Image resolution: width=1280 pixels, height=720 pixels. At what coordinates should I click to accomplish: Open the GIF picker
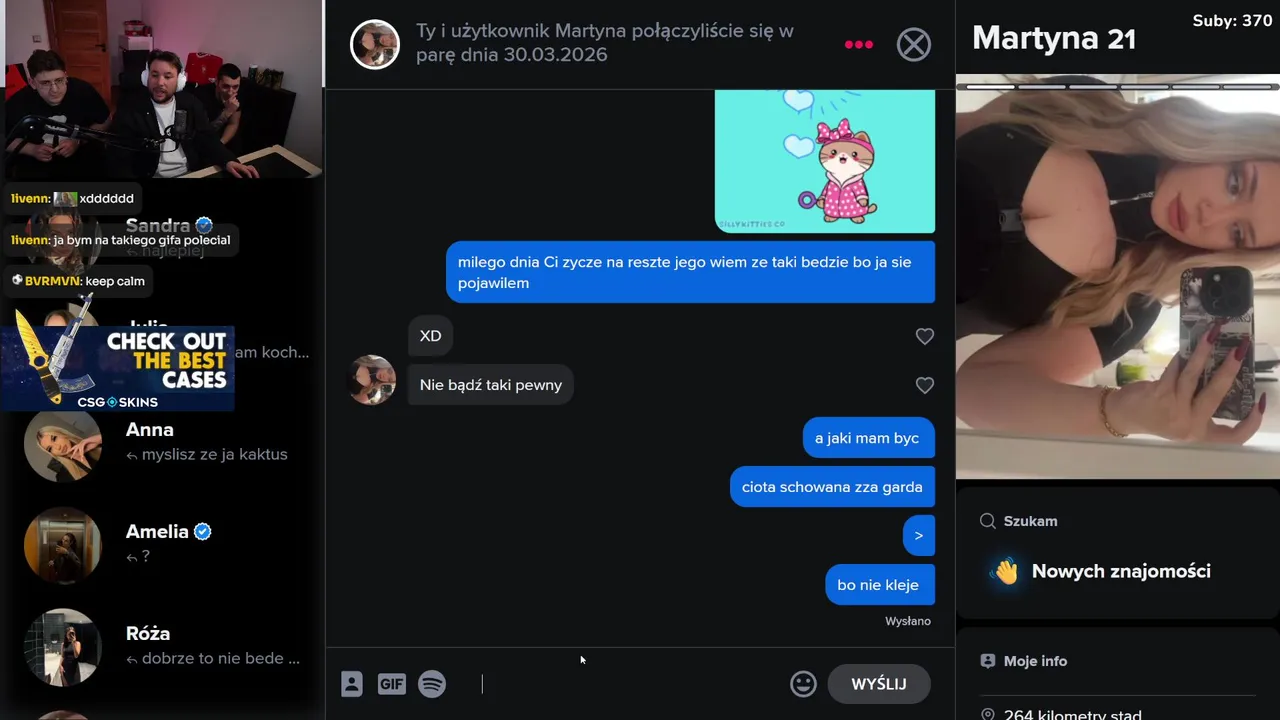391,684
